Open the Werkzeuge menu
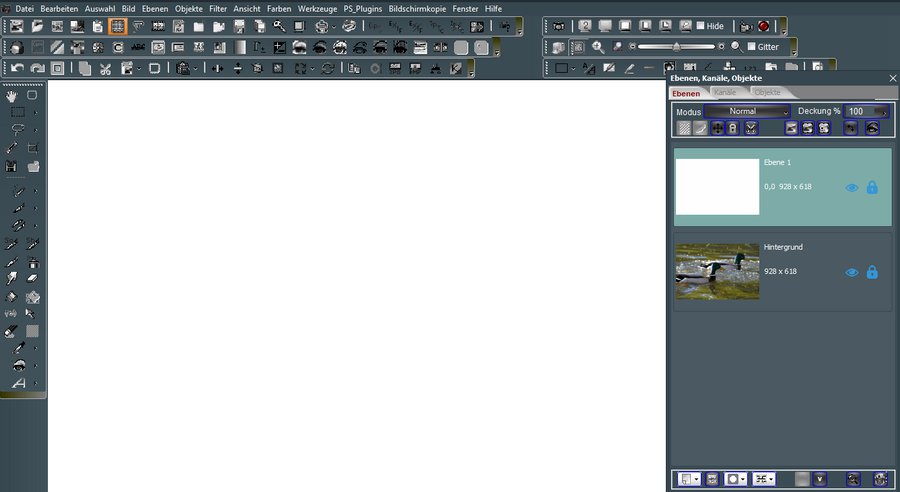900x492 pixels. pyautogui.click(x=317, y=8)
